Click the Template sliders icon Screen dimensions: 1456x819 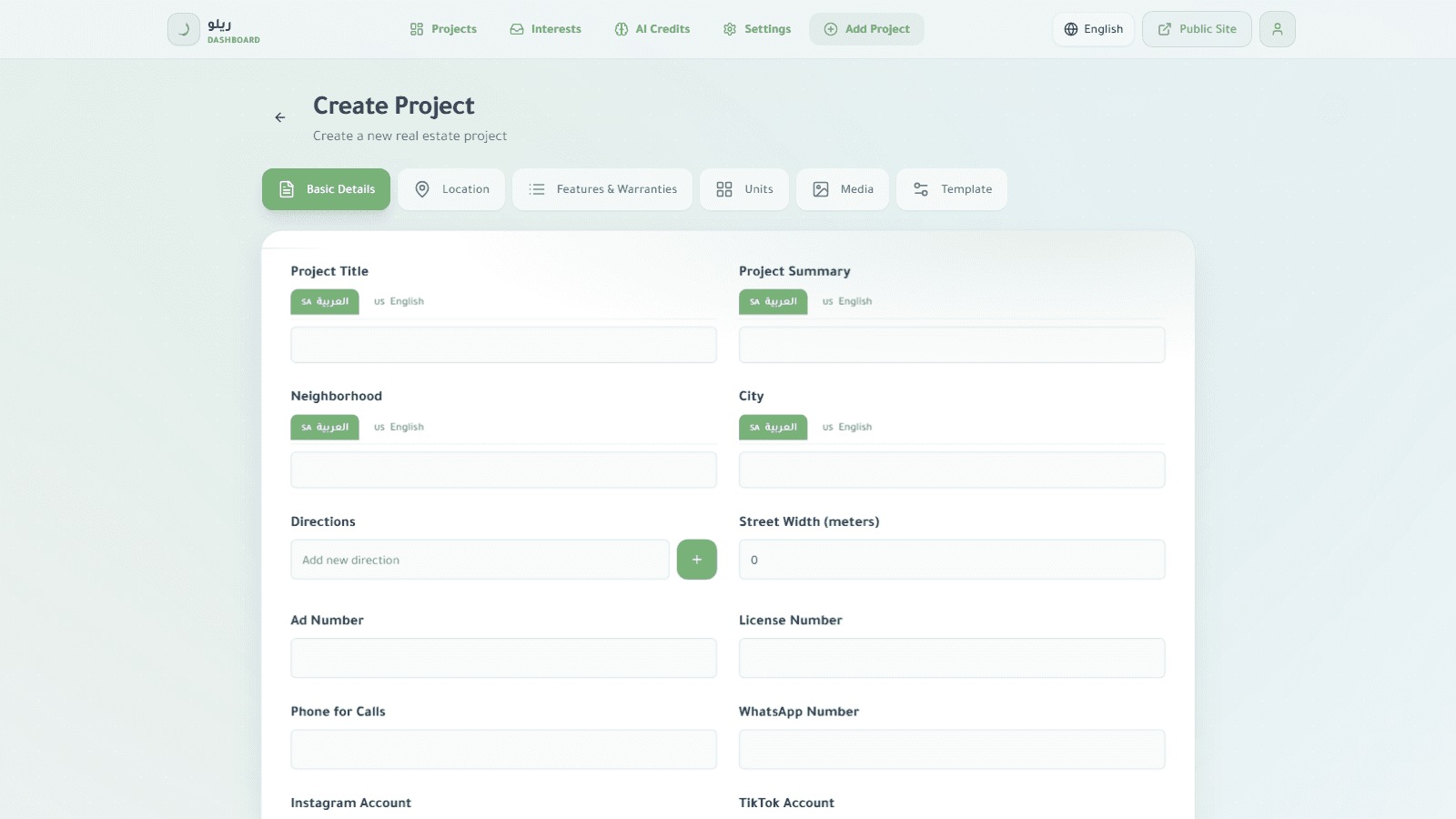pos(921,189)
